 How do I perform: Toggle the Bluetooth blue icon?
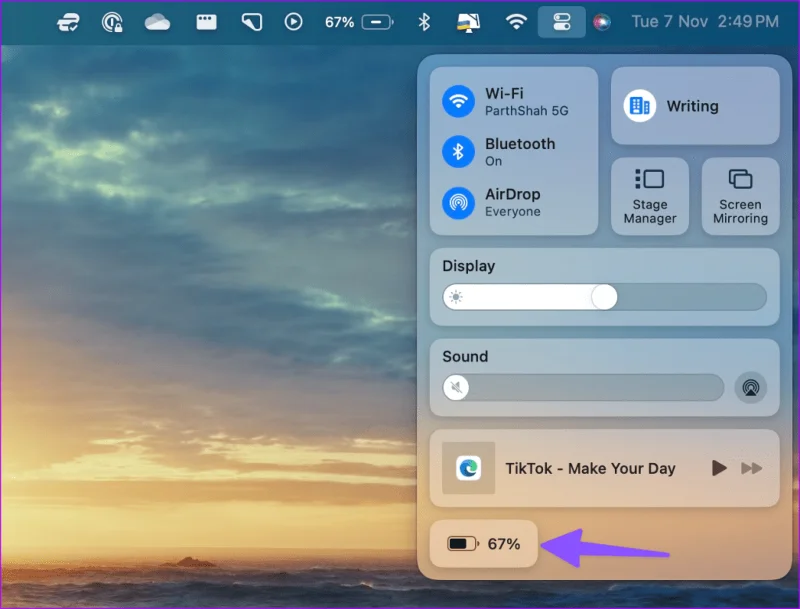coord(458,151)
